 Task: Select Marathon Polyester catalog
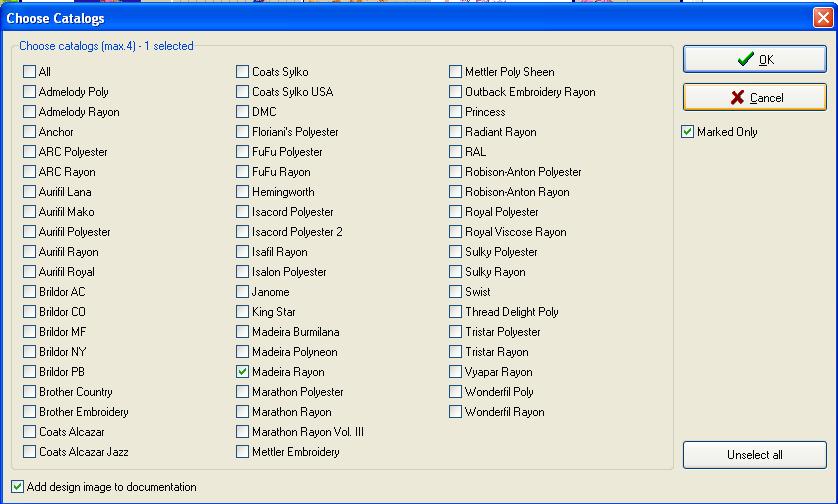point(242,391)
